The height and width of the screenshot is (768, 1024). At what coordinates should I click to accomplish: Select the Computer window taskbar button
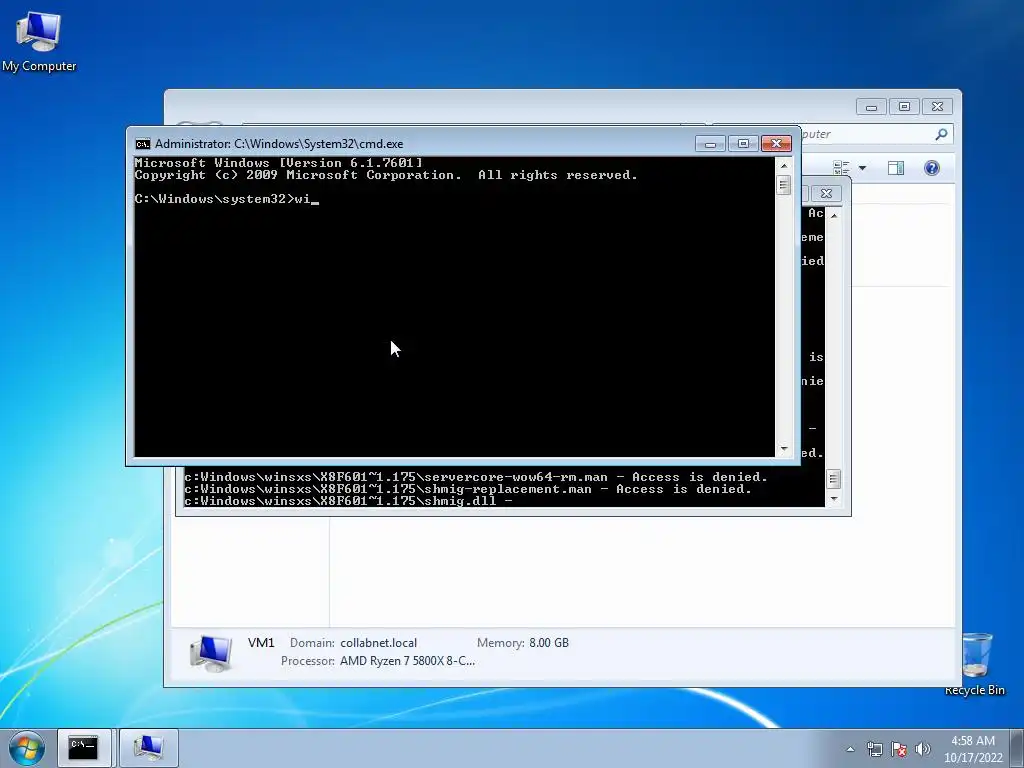pyautogui.click(x=148, y=748)
